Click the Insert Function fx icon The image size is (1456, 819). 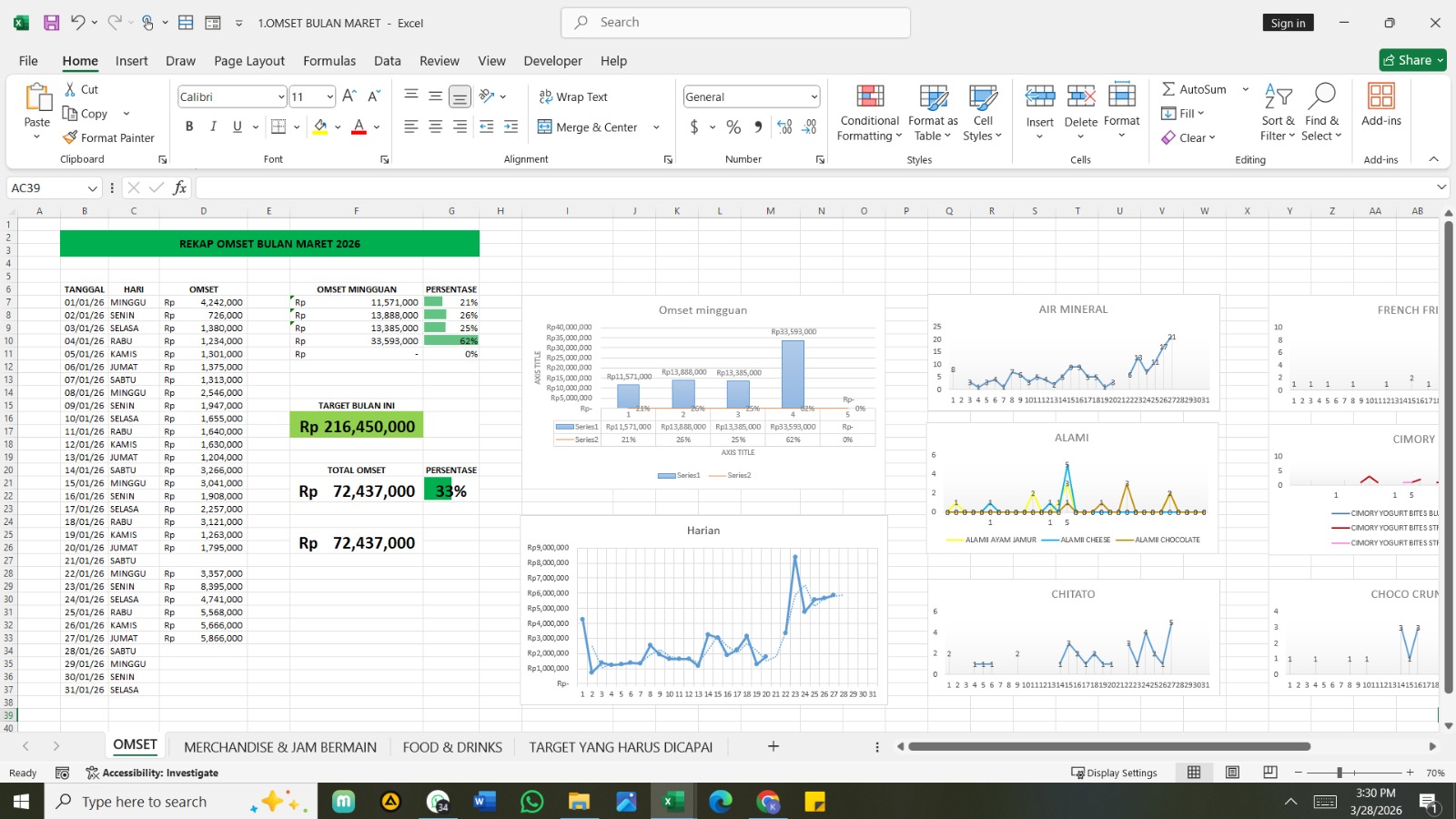[180, 187]
